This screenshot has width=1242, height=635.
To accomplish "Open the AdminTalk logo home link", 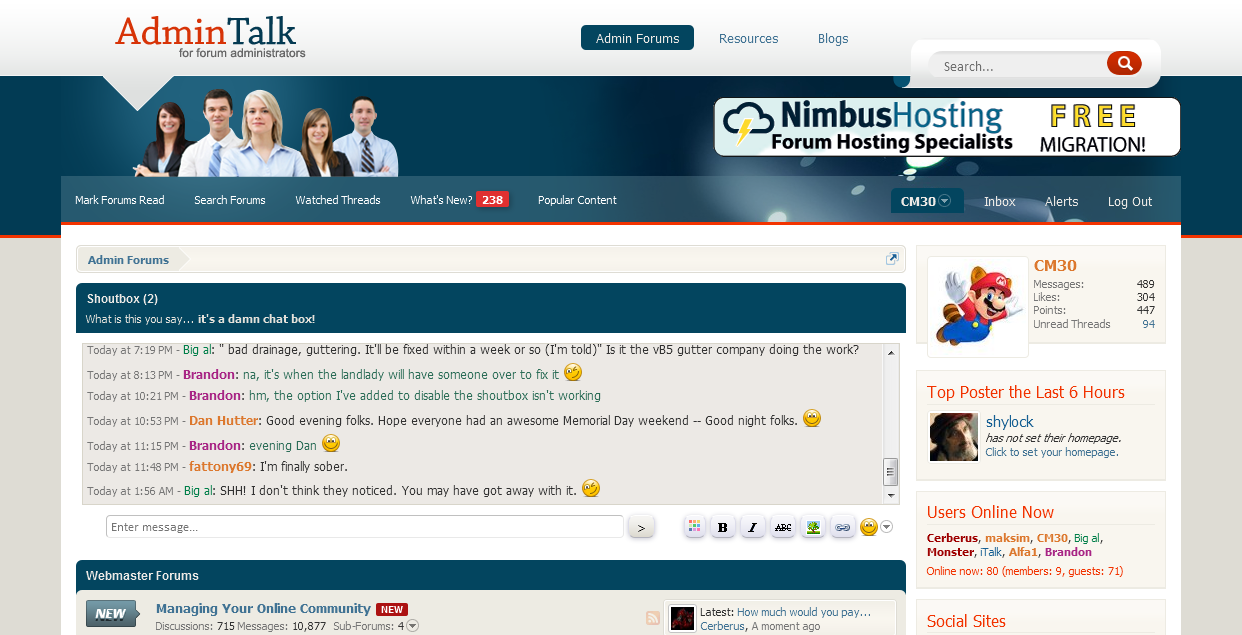I will (x=211, y=37).
